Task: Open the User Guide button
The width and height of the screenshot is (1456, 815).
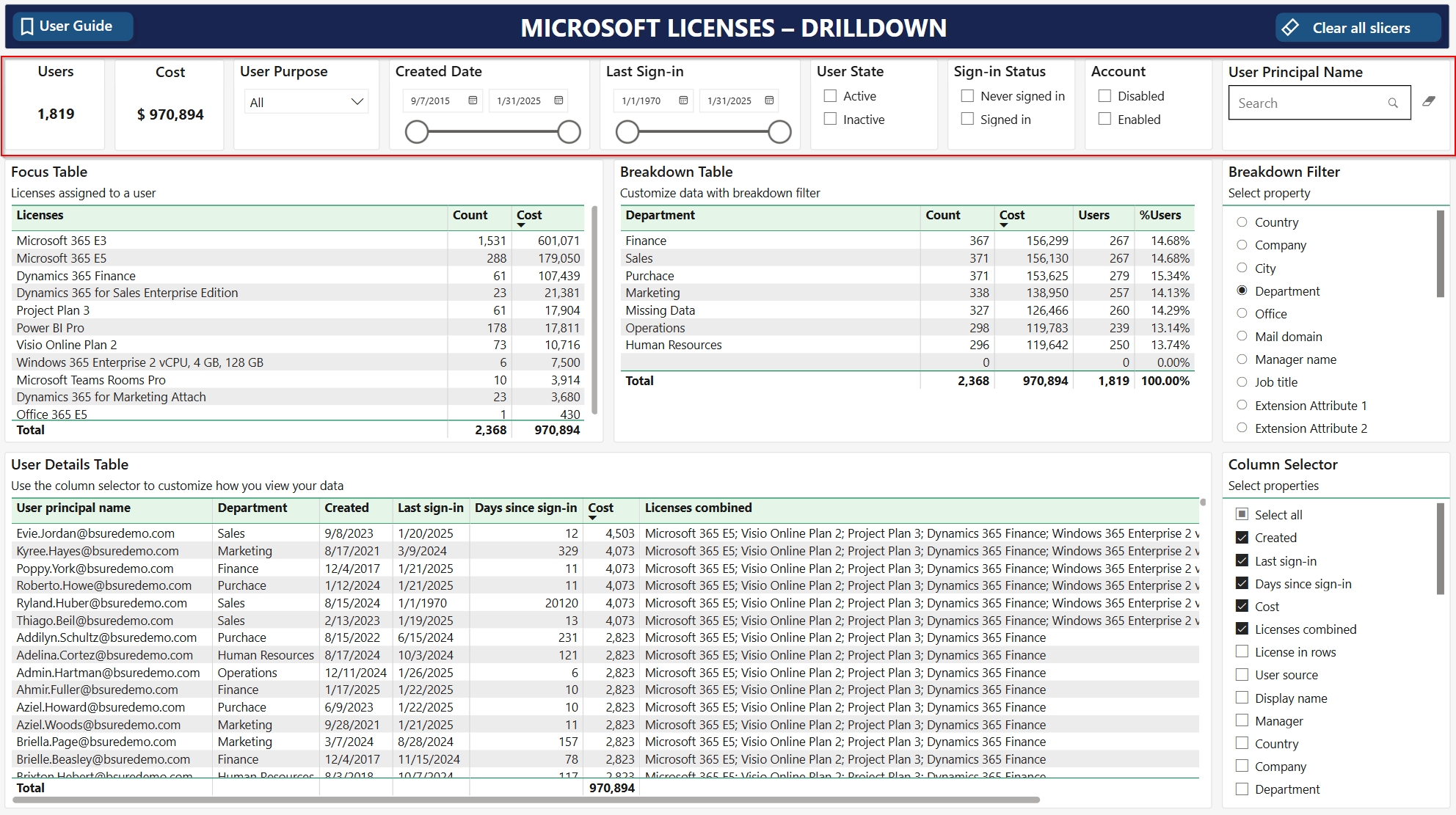Action: (73, 26)
